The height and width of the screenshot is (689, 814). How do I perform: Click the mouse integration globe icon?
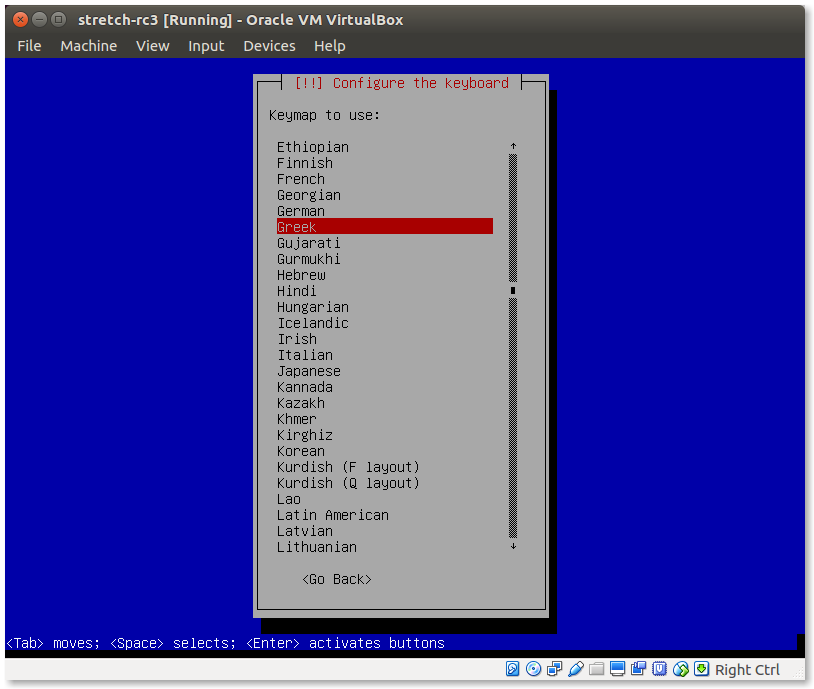[x=681, y=669]
